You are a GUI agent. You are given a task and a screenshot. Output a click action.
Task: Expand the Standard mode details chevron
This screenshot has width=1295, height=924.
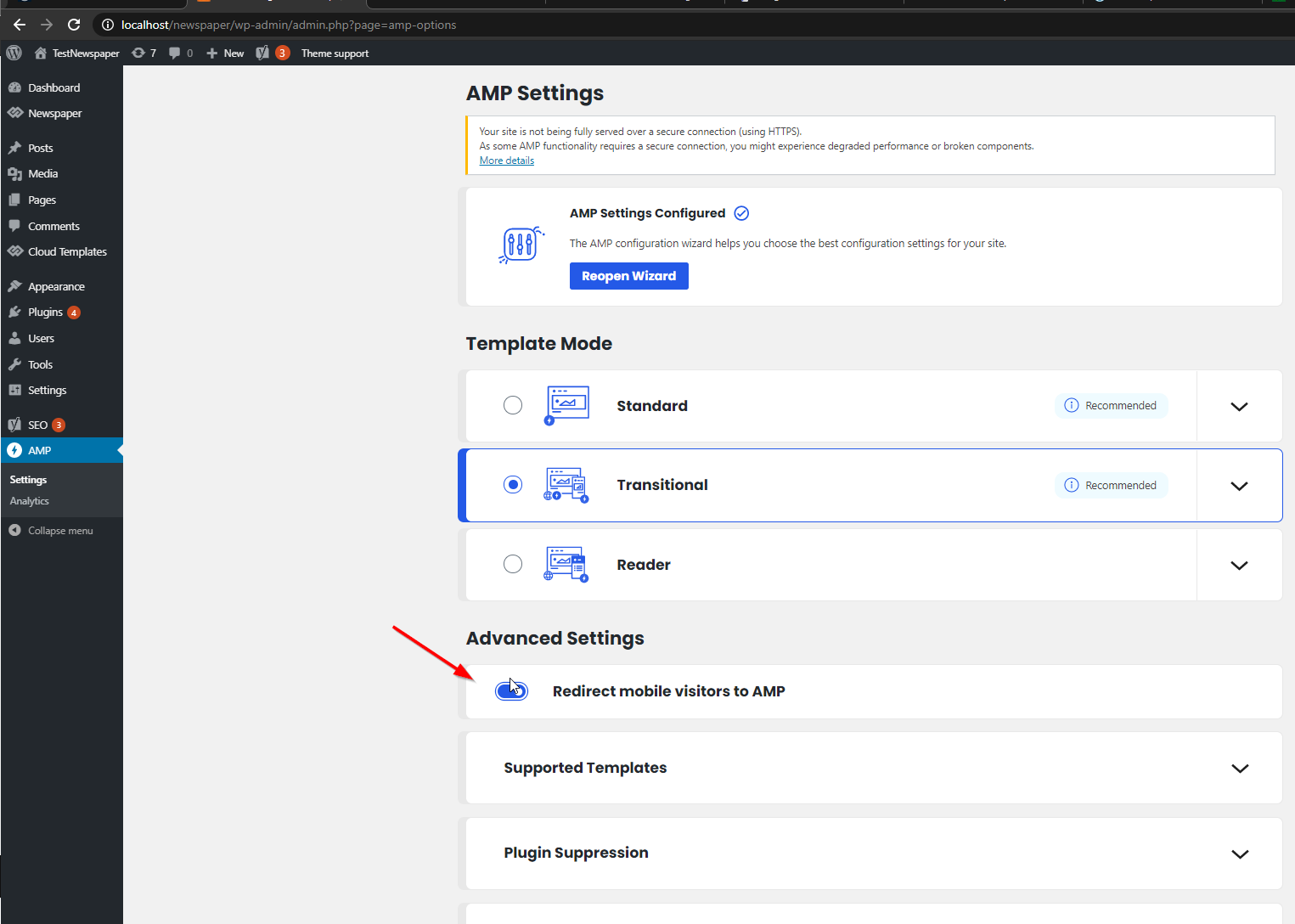(1239, 406)
